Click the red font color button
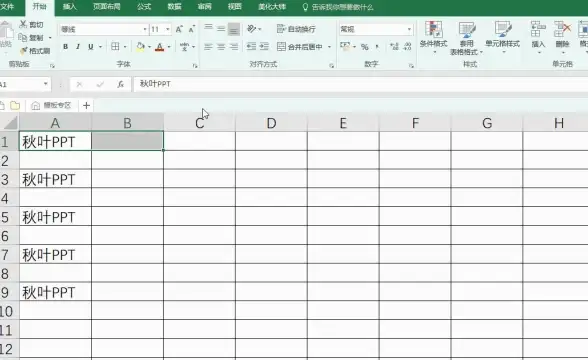The width and height of the screenshot is (588, 360). pos(159,47)
